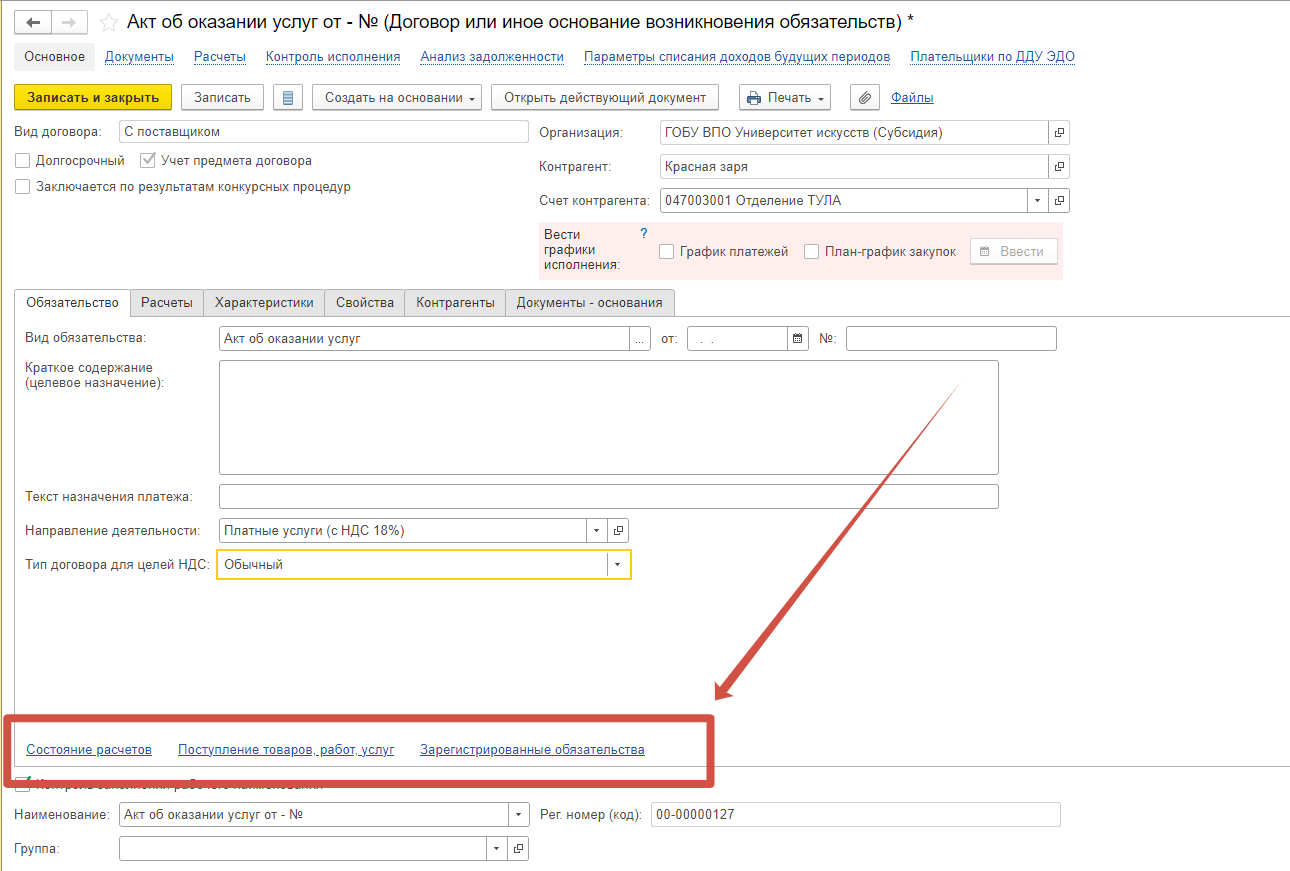The width and height of the screenshot is (1290, 871).
Task: Focus Текст назначения платежа field
Action: click(x=608, y=496)
